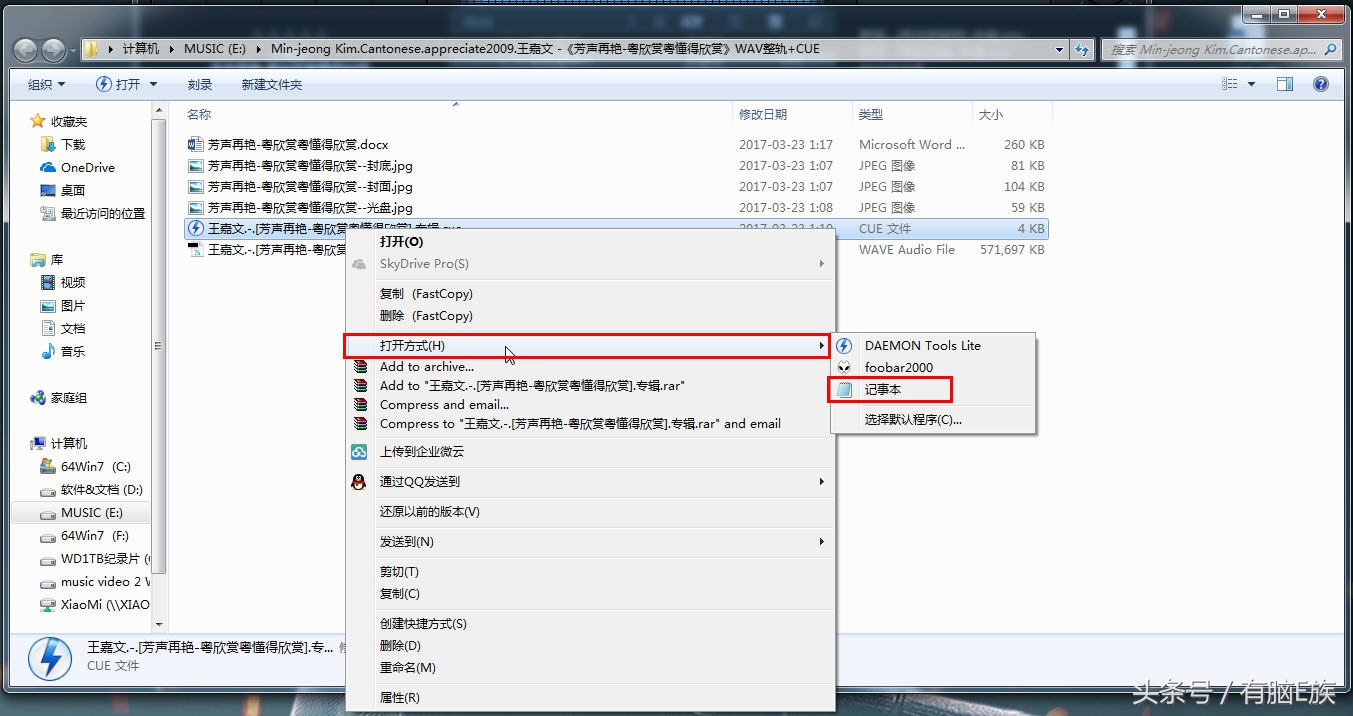Click the QQ penguin icon beside 通过QQ发送到
Image resolution: width=1353 pixels, height=716 pixels.
pyautogui.click(x=360, y=481)
